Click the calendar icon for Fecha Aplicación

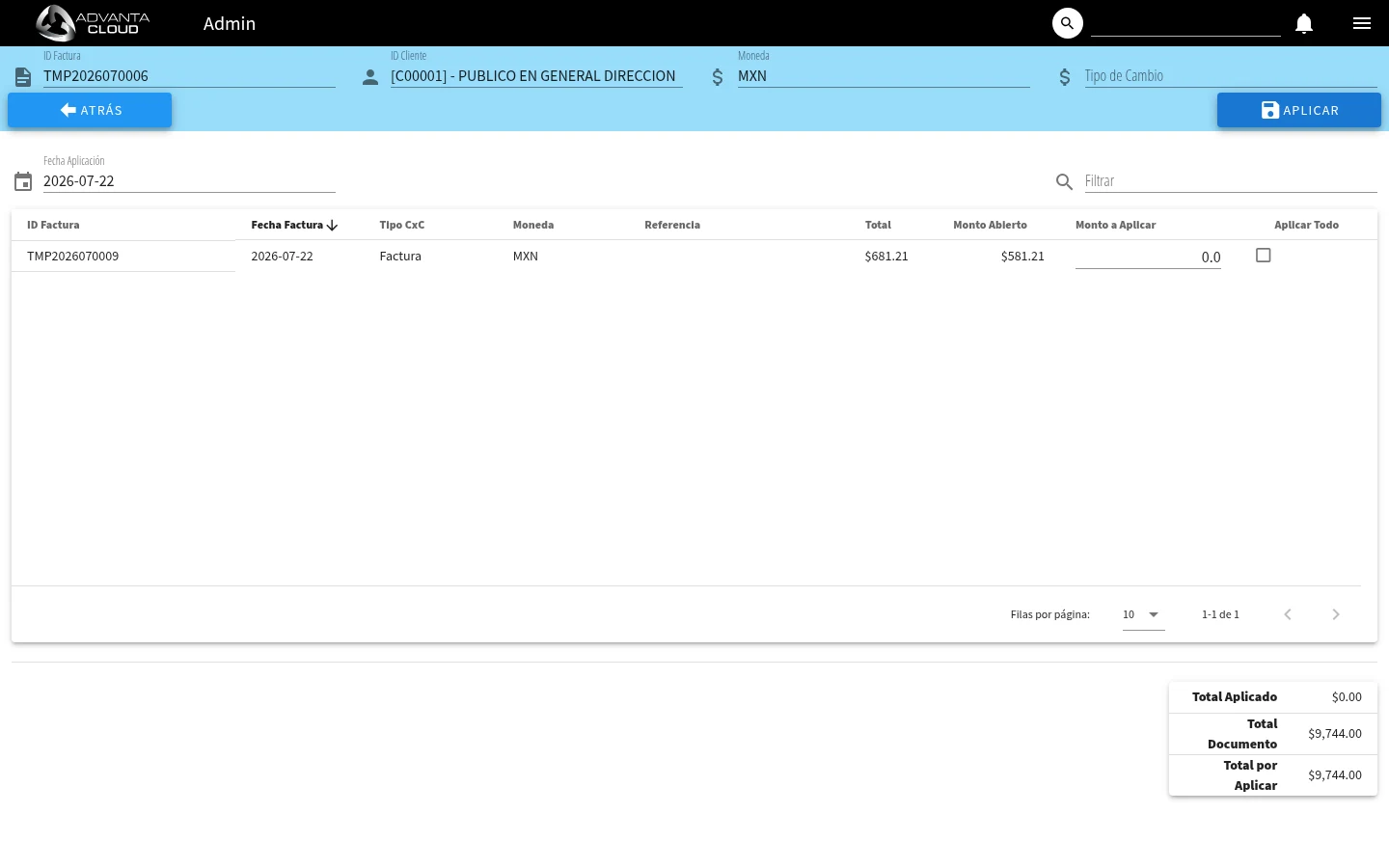pos(23,181)
